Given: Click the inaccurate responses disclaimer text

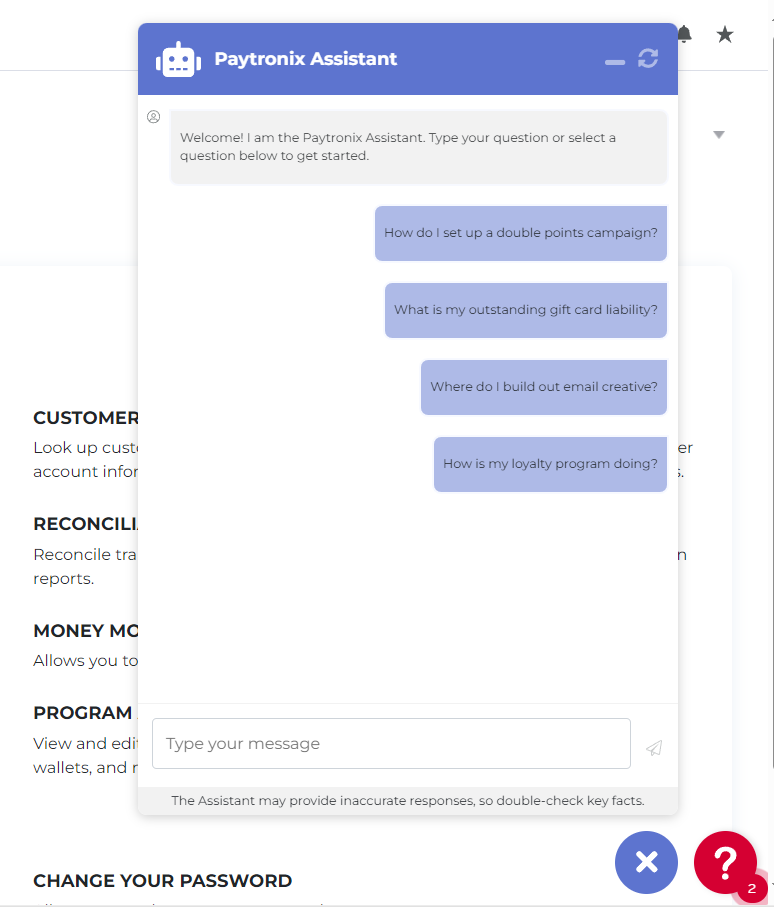Looking at the screenshot, I should click(408, 801).
